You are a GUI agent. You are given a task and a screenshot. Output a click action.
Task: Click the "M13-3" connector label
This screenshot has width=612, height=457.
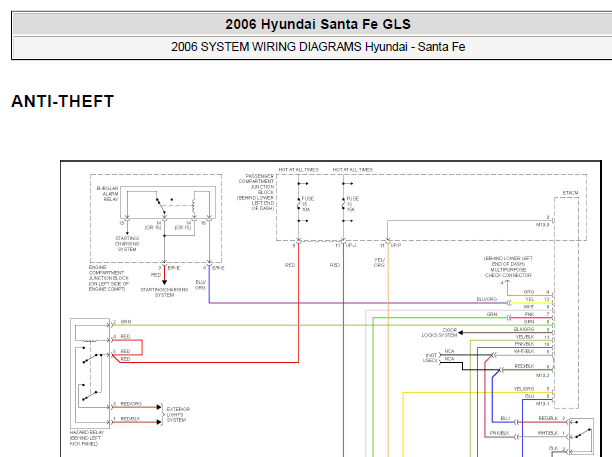tap(542, 225)
